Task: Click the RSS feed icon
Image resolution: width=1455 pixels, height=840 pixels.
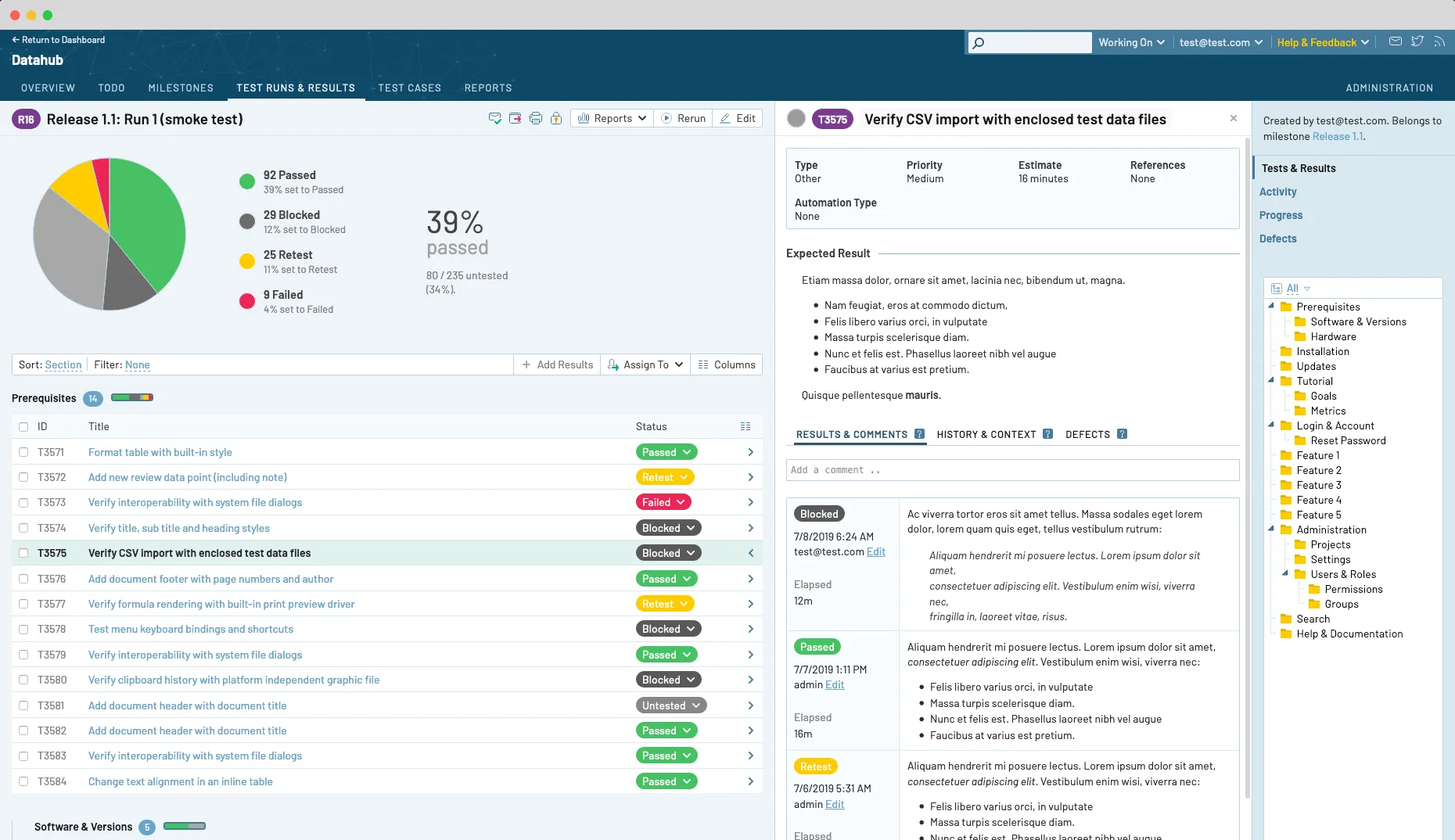Action: 1439,41
